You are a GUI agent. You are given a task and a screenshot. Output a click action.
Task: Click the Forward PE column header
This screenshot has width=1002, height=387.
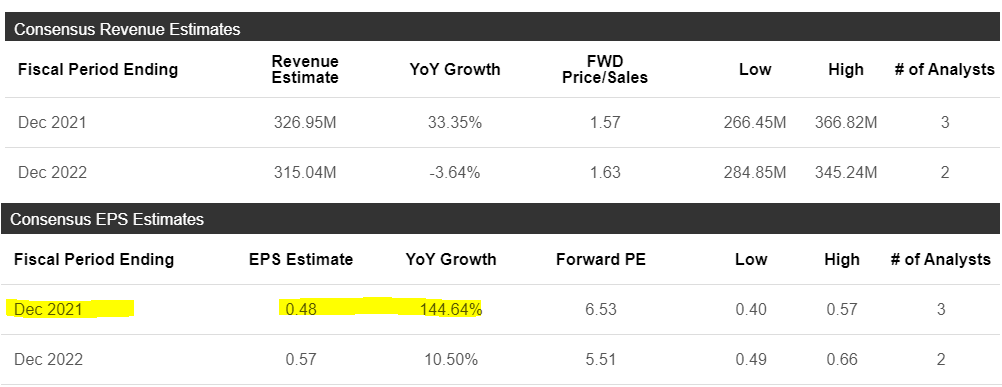601,259
